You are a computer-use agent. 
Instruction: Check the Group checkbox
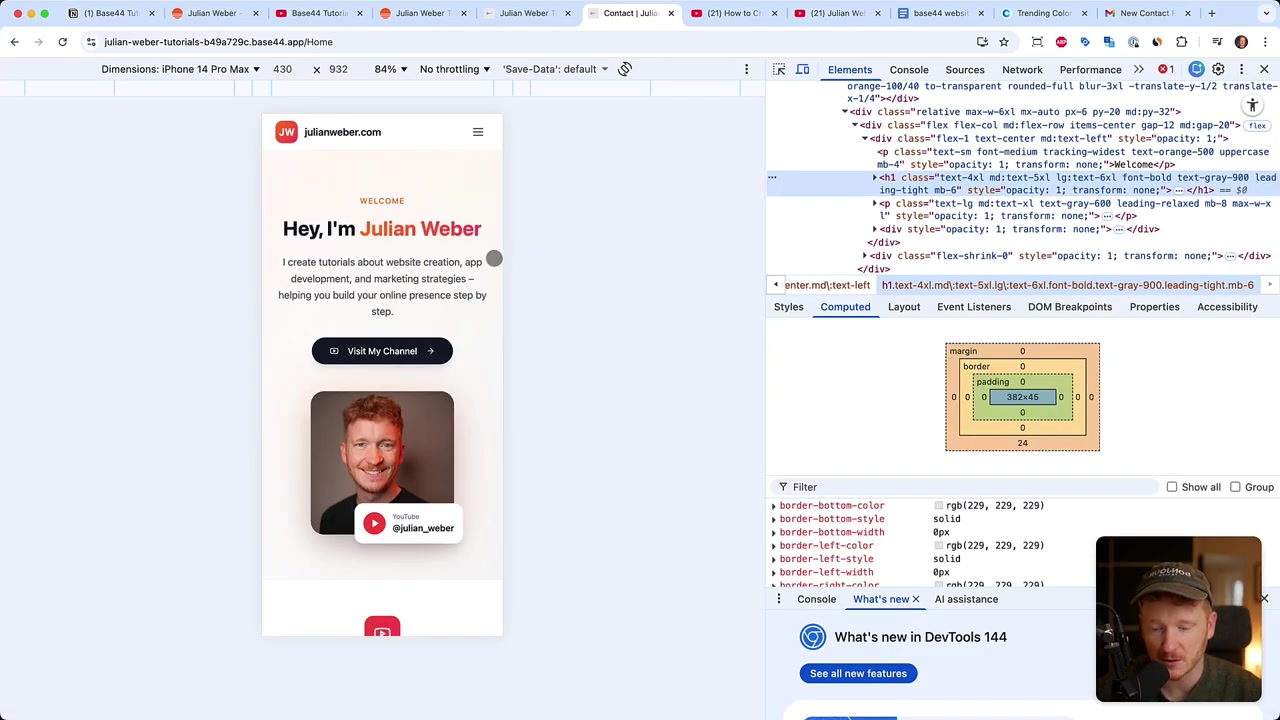(x=1235, y=487)
